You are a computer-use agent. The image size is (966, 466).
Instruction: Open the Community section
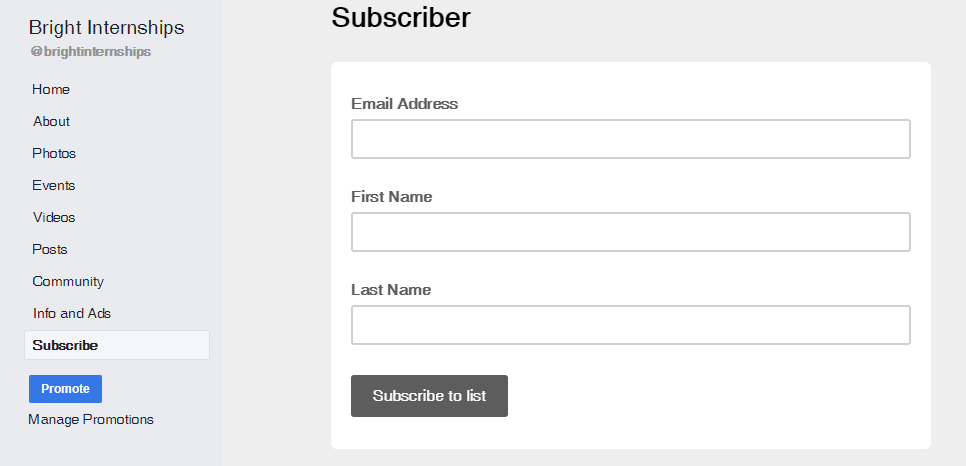[68, 281]
